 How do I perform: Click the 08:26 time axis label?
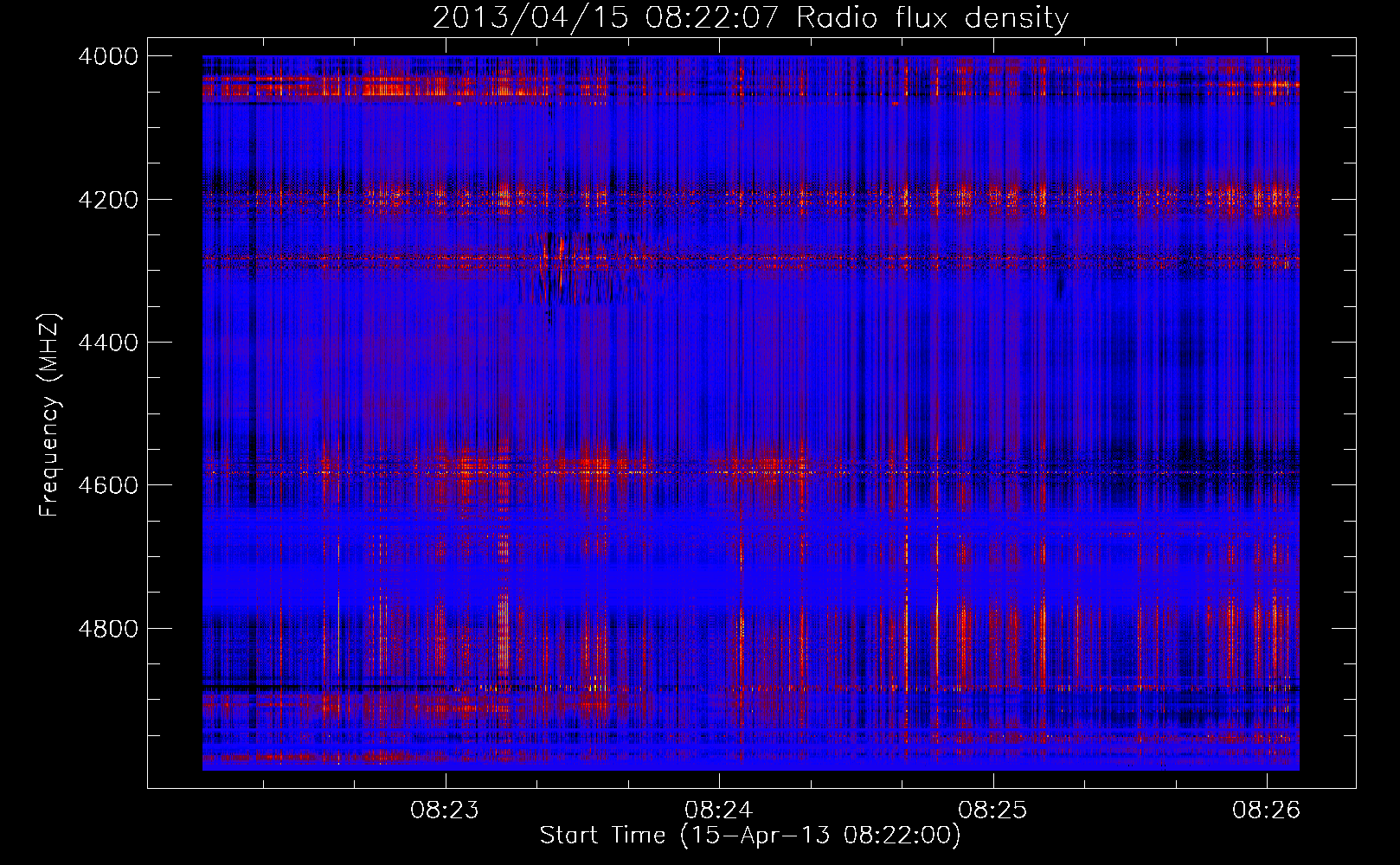coord(1267,811)
